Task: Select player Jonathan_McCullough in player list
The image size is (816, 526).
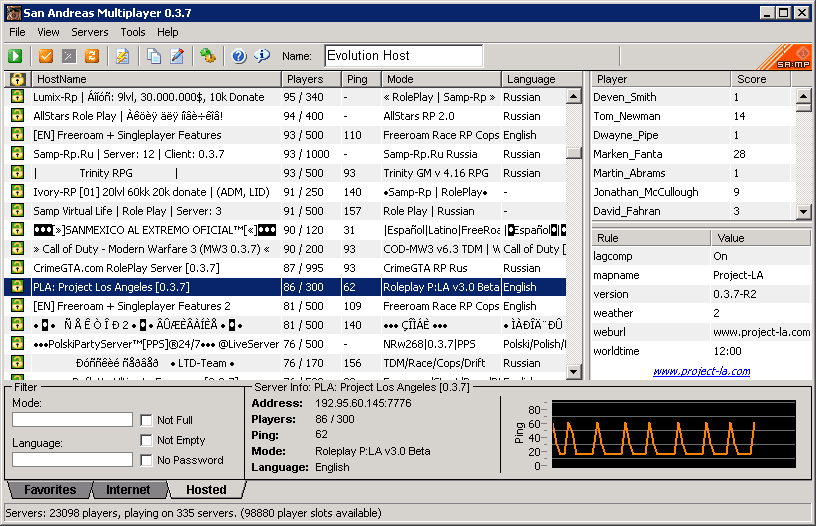Action: pos(694,192)
